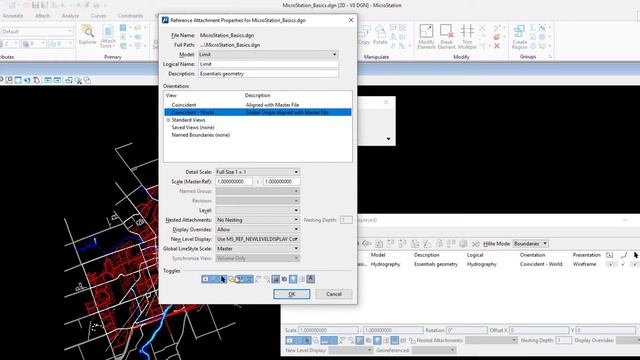The height and width of the screenshot is (360, 640).
Task: Click the Scale field in References window
Action: point(329,330)
